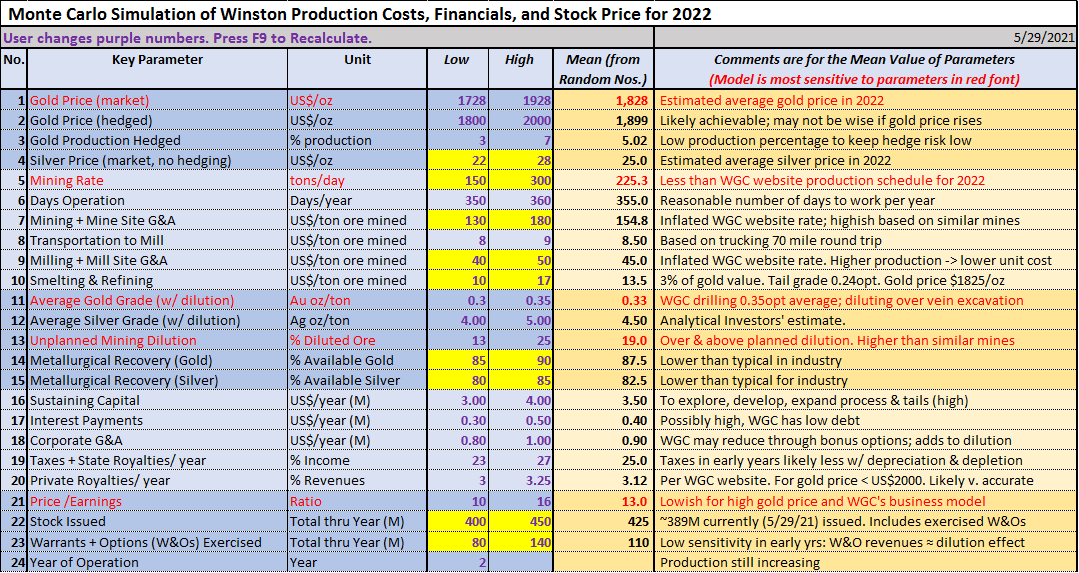Select the Au oz/ton unit cell
This screenshot has height=573, width=1079.
[x=357, y=301]
